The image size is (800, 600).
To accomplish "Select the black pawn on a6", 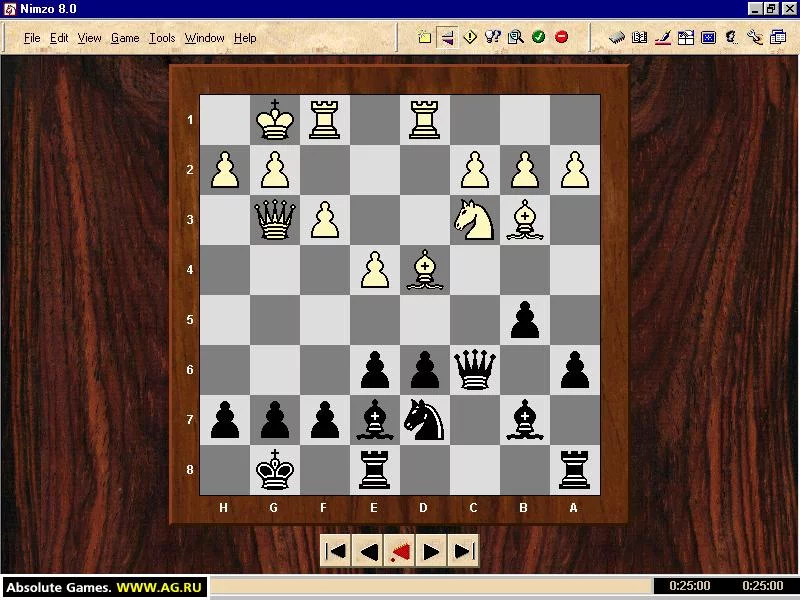I will 574,370.
